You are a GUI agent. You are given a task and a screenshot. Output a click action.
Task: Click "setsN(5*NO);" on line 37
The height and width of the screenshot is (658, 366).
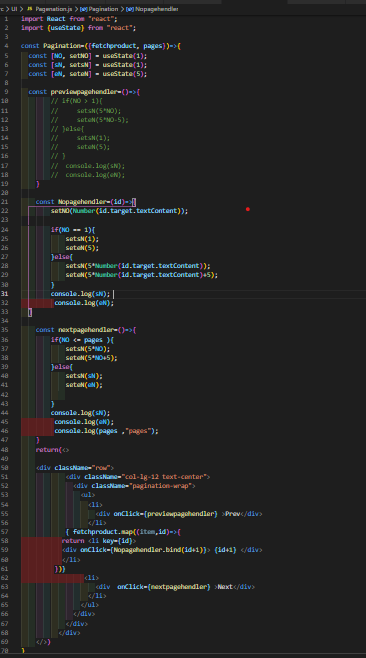[88, 349]
